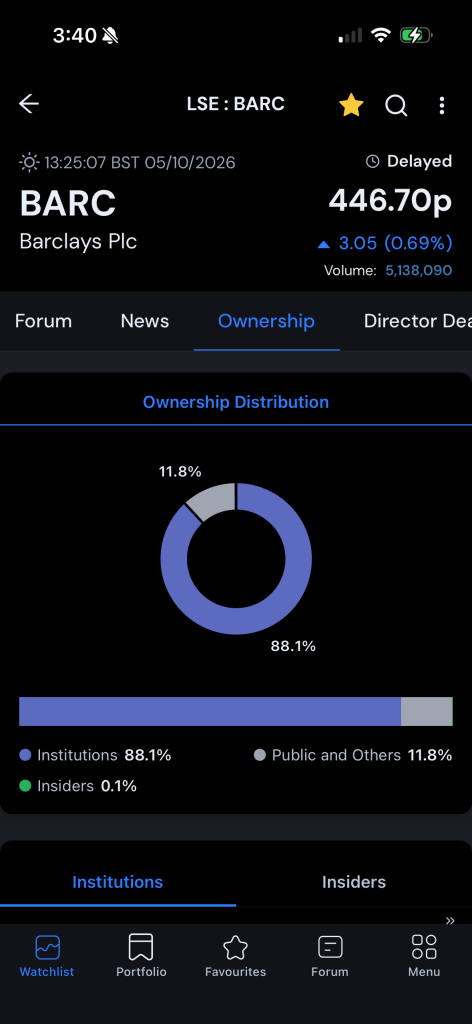Tap the battery charging status icon
The width and height of the screenshot is (472, 1024).
point(417,35)
